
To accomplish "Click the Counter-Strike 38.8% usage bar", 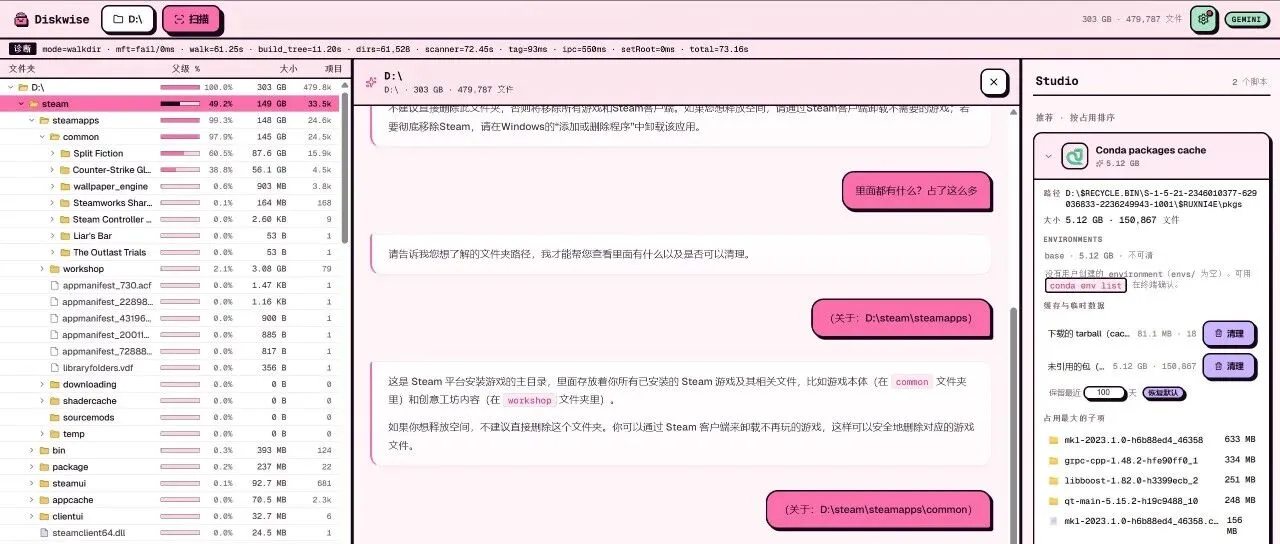I will (180, 170).
